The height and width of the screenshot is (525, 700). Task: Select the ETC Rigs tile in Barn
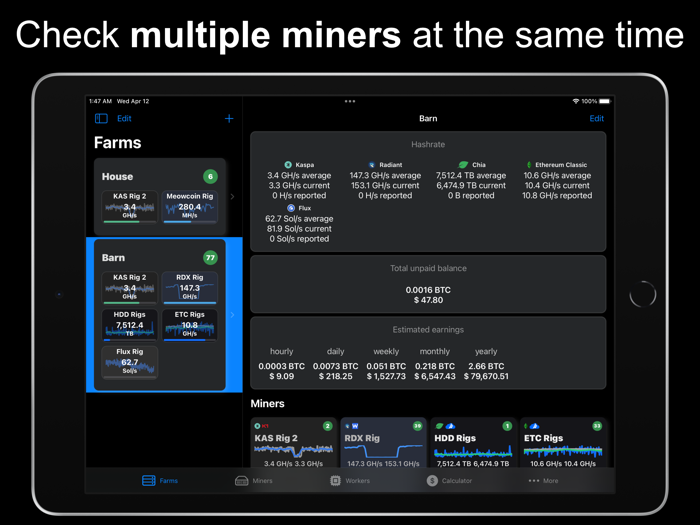[189, 325]
